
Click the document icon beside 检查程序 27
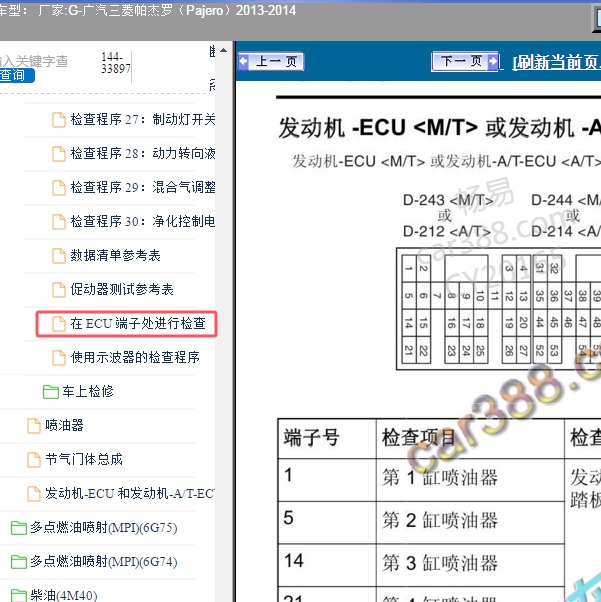pyautogui.click(x=58, y=119)
